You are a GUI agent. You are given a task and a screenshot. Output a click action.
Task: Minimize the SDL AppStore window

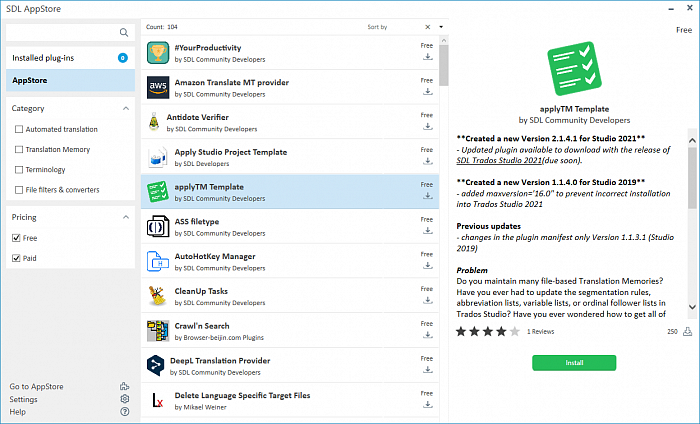(671, 9)
